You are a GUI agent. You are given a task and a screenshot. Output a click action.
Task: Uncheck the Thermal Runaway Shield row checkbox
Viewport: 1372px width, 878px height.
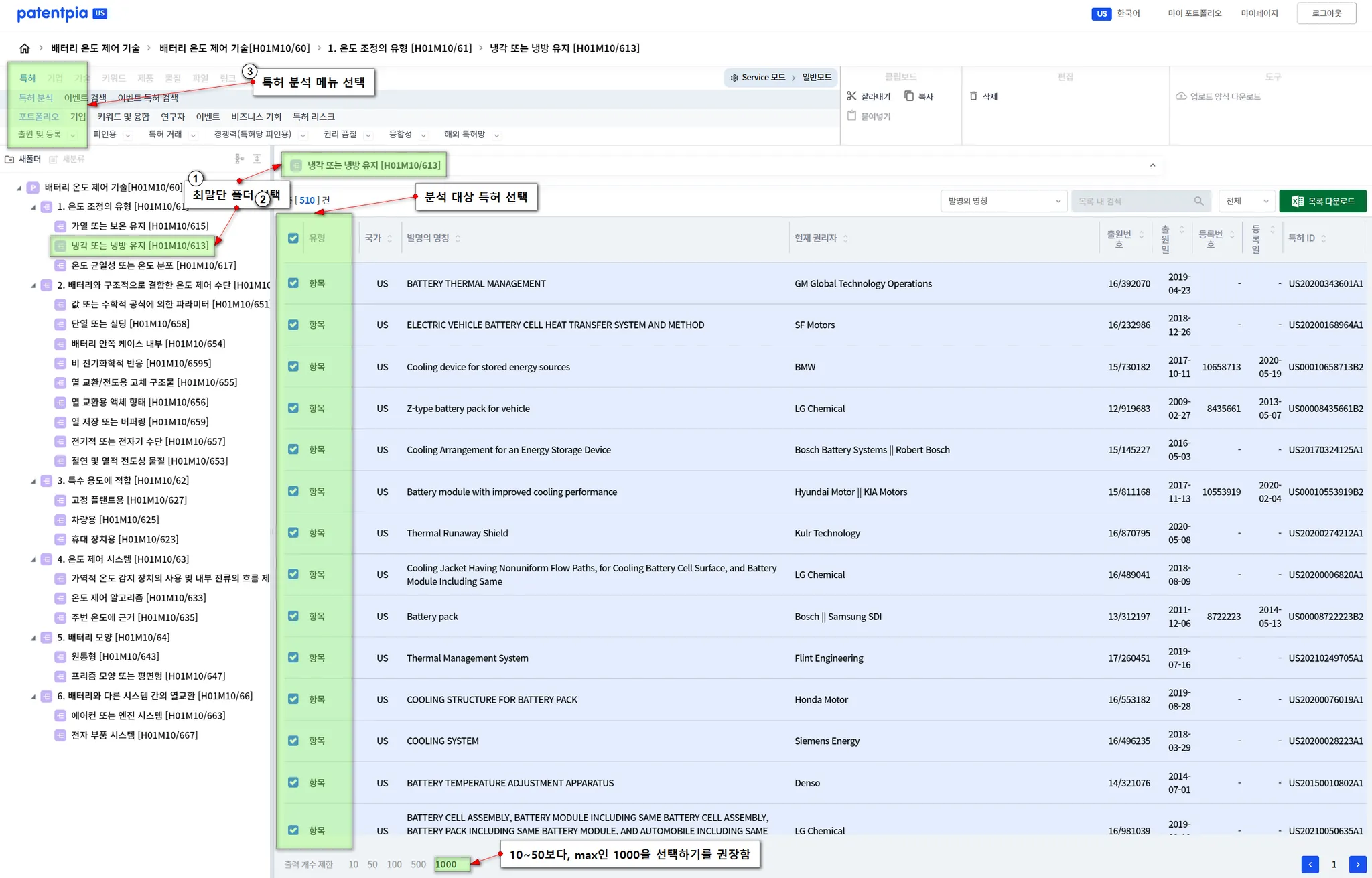293,533
